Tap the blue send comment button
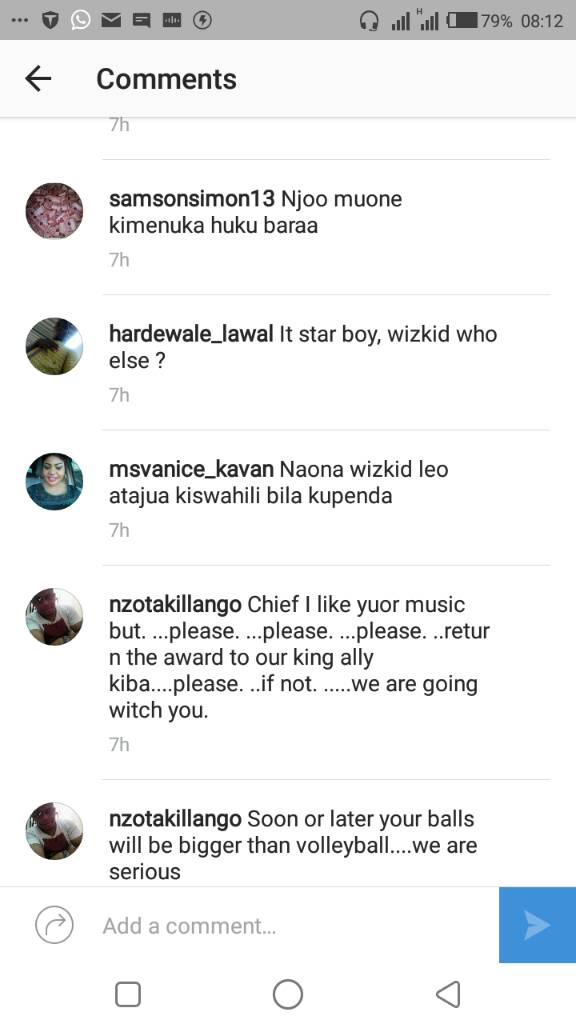 click(537, 925)
